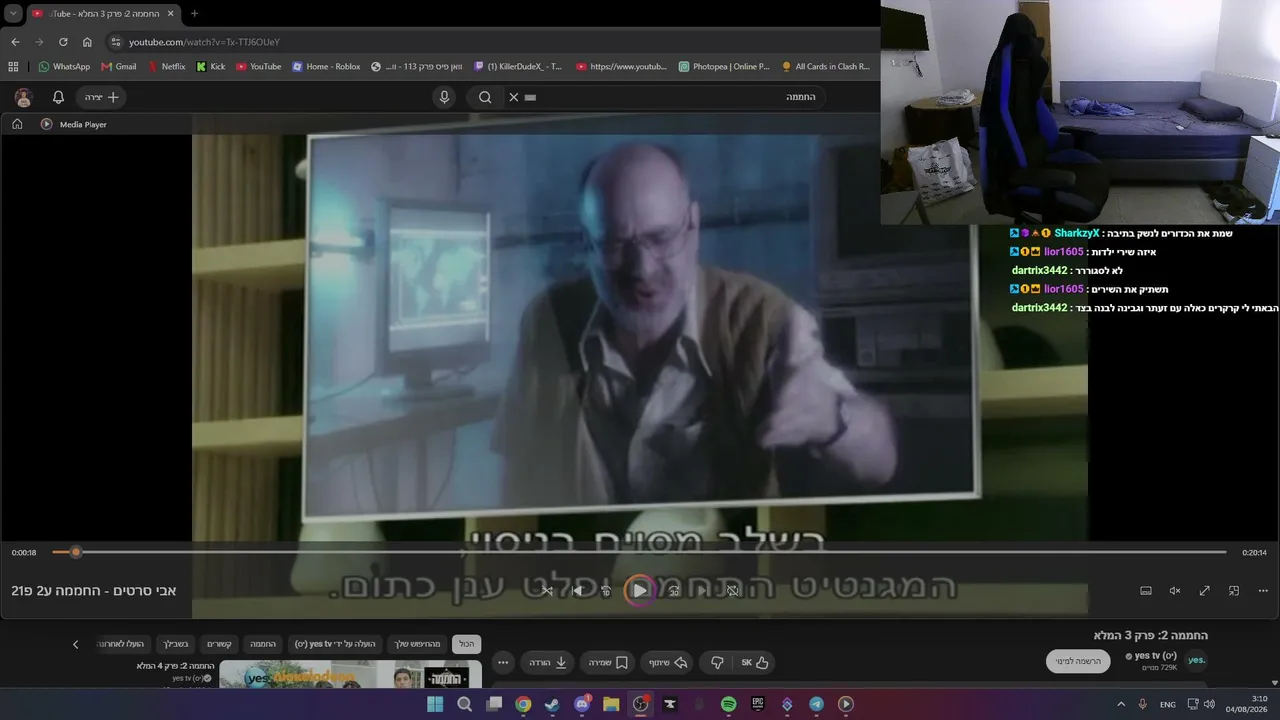Open the Gmail bookmark
The width and height of the screenshot is (1280, 720).
119,67
